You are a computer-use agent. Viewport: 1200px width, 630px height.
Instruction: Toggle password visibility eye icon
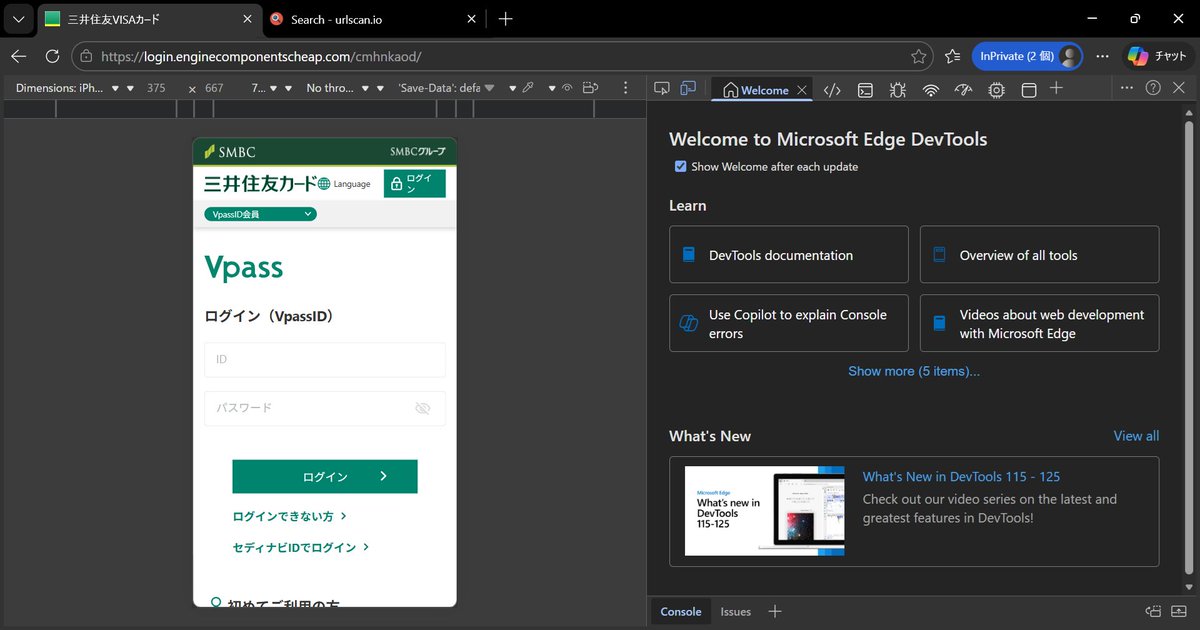(x=422, y=408)
